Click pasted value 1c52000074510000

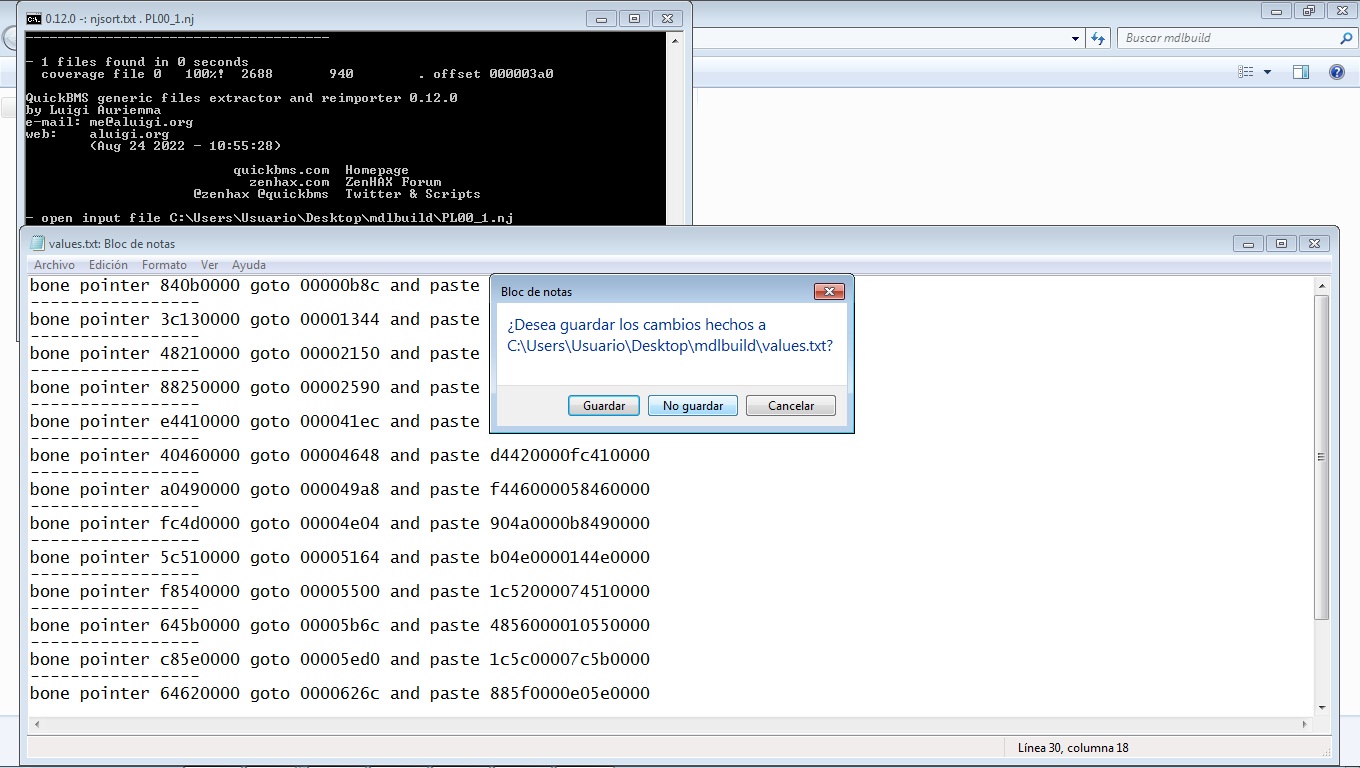[570, 592]
